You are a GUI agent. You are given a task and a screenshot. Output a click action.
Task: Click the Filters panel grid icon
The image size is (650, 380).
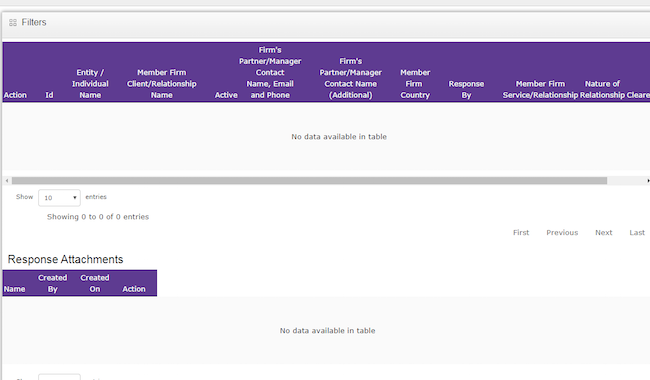(13, 22)
